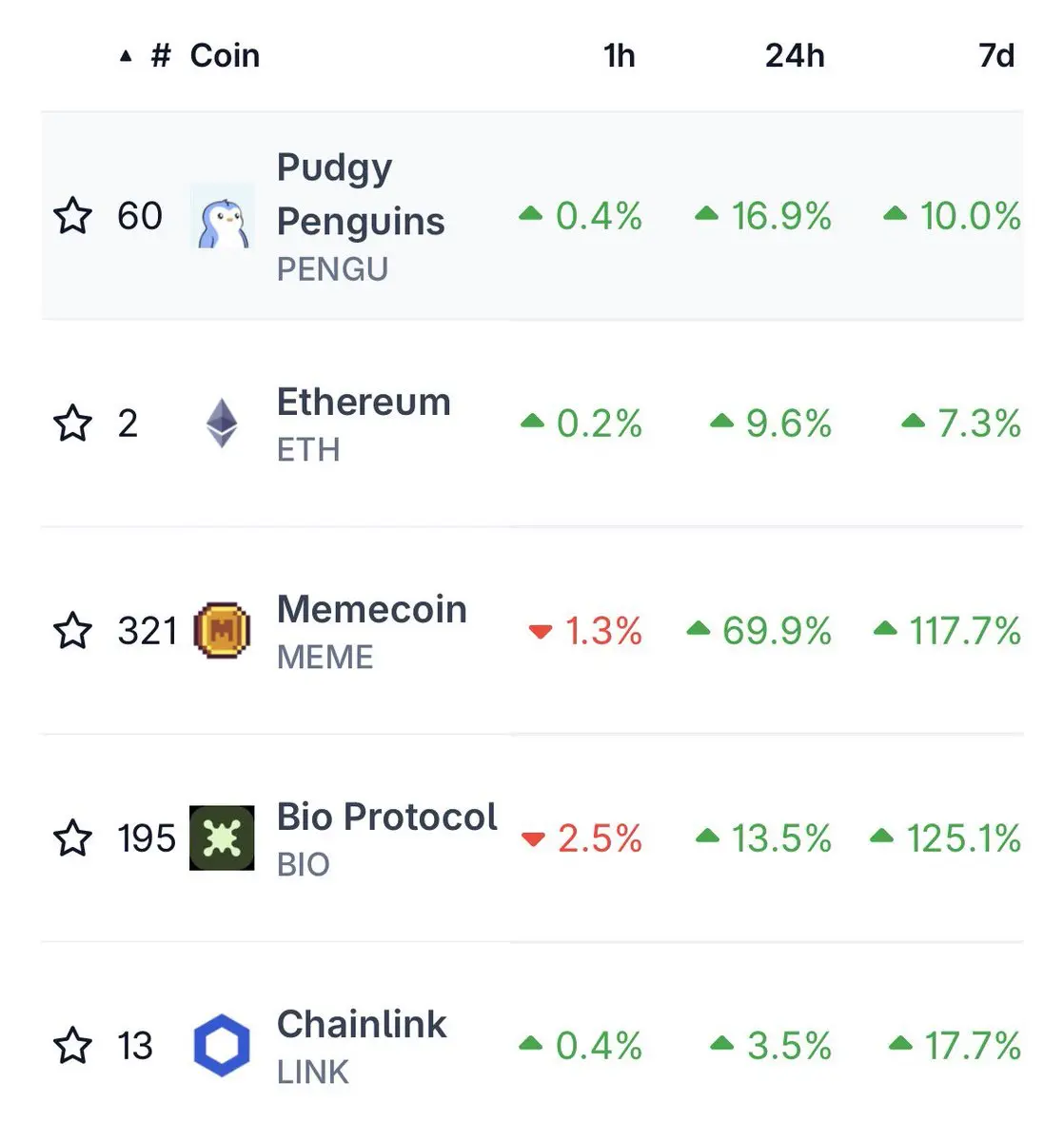Click the Chainlink blue hexagon logo
The image size is (1064, 1142).
pos(222,1046)
